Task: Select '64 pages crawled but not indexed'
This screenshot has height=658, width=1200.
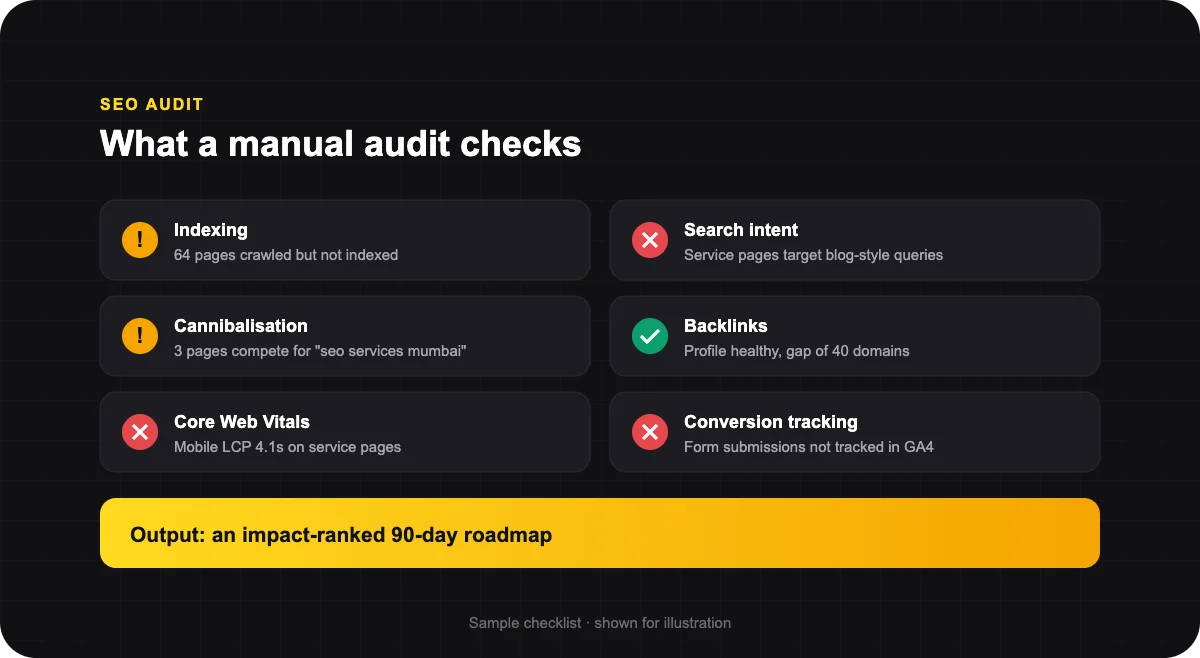Action: (x=286, y=255)
